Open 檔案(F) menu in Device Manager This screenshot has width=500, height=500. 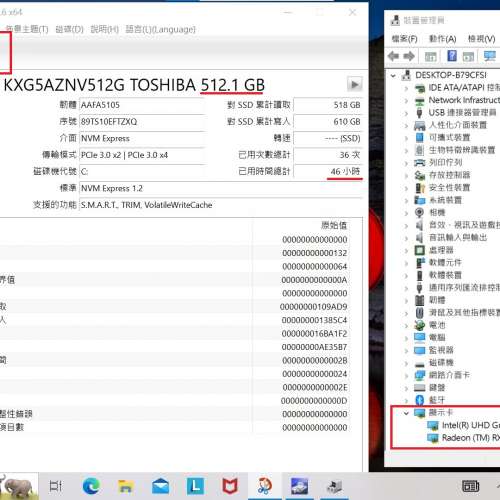coord(404,39)
